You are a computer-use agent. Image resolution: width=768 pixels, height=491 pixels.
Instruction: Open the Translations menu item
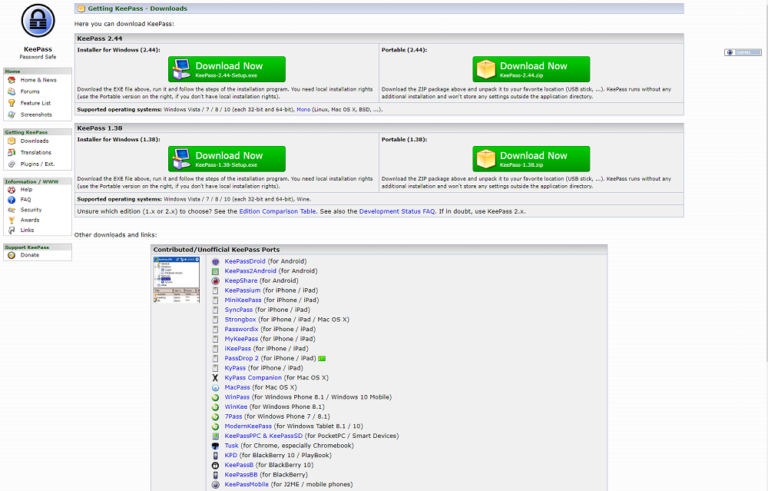[36, 152]
